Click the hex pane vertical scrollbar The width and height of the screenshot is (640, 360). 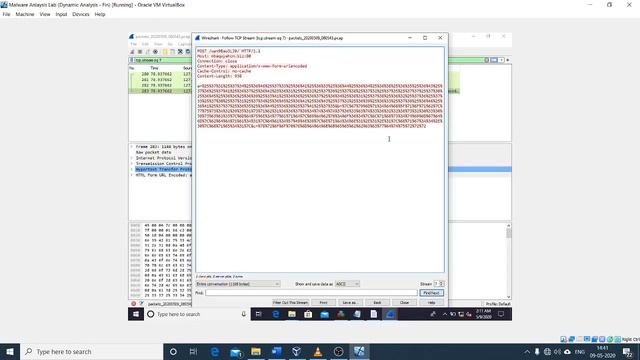(509, 261)
